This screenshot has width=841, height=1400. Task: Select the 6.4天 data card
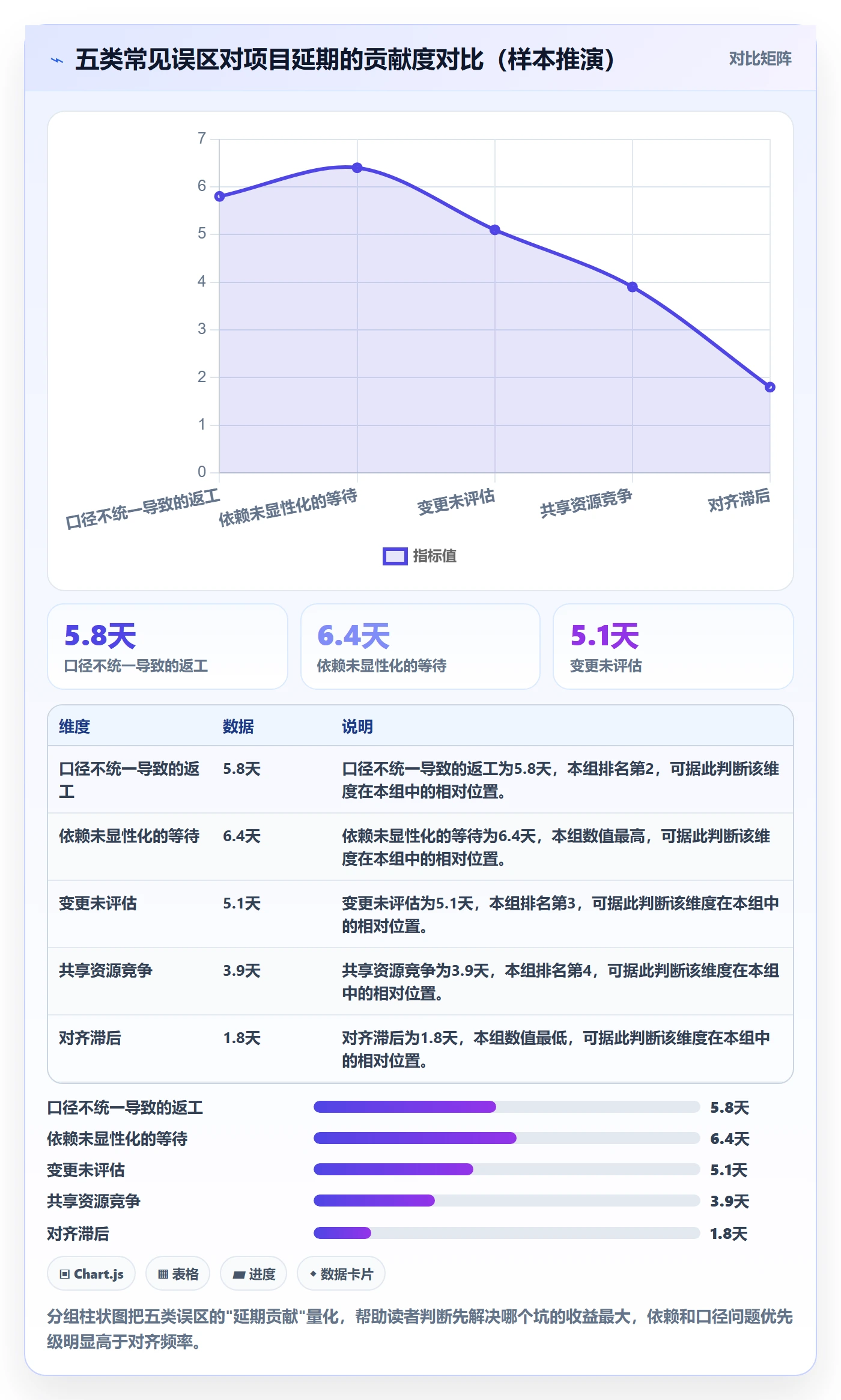(x=421, y=647)
